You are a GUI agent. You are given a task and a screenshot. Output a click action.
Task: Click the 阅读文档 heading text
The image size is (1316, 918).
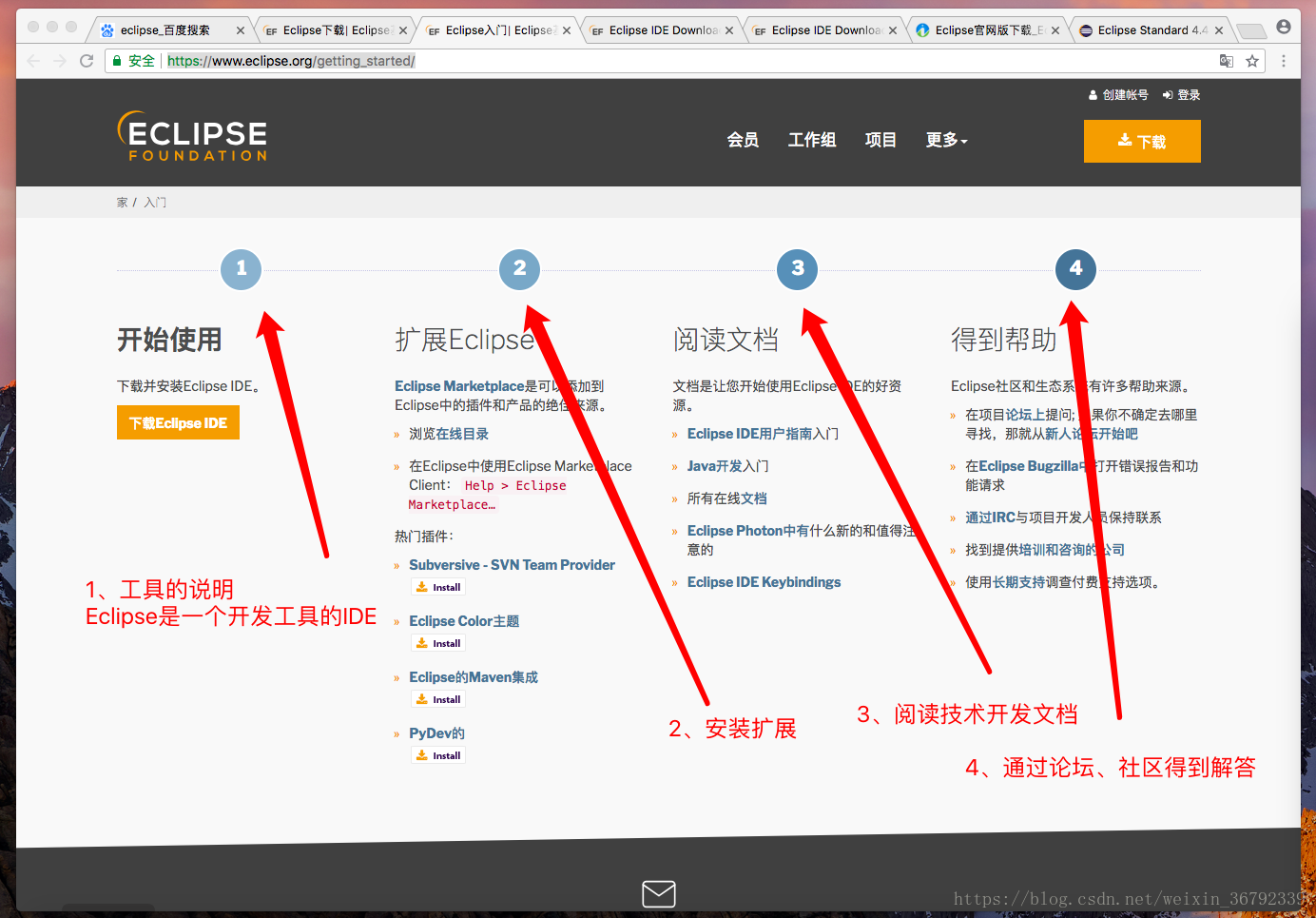pos(726,340)
